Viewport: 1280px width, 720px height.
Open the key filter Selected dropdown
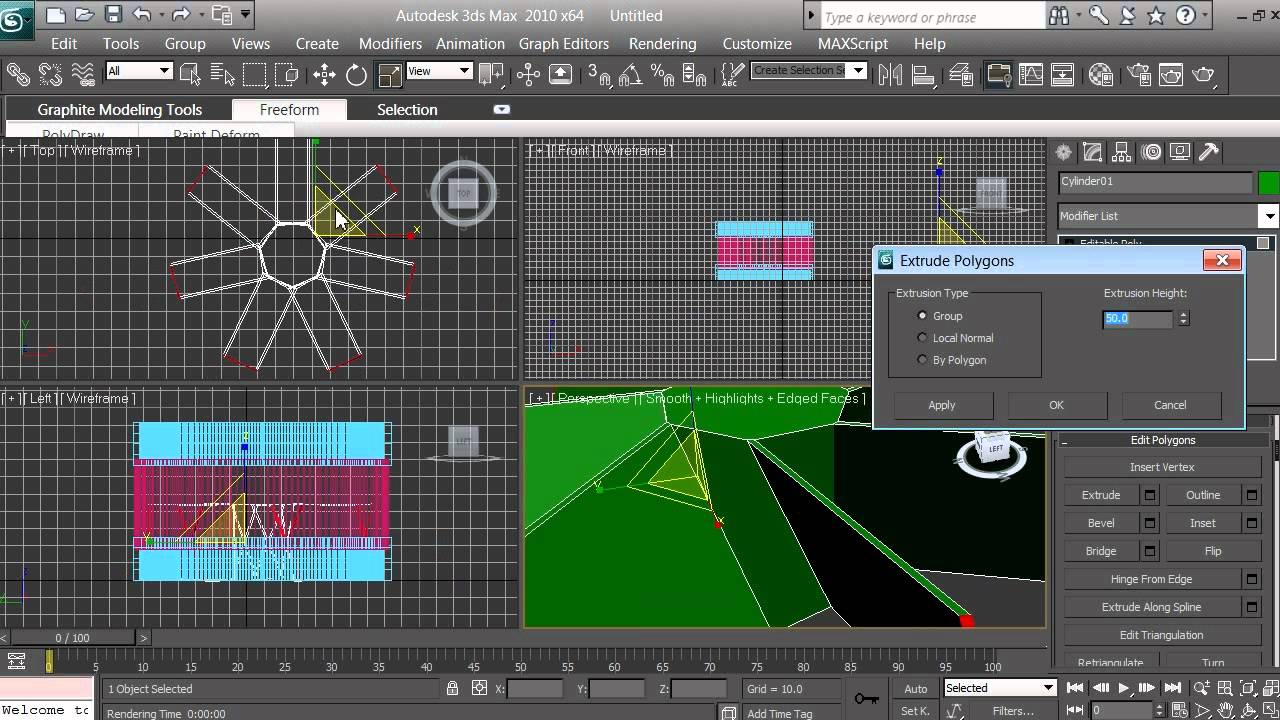pyautogui.click(x=1000, y=688)
